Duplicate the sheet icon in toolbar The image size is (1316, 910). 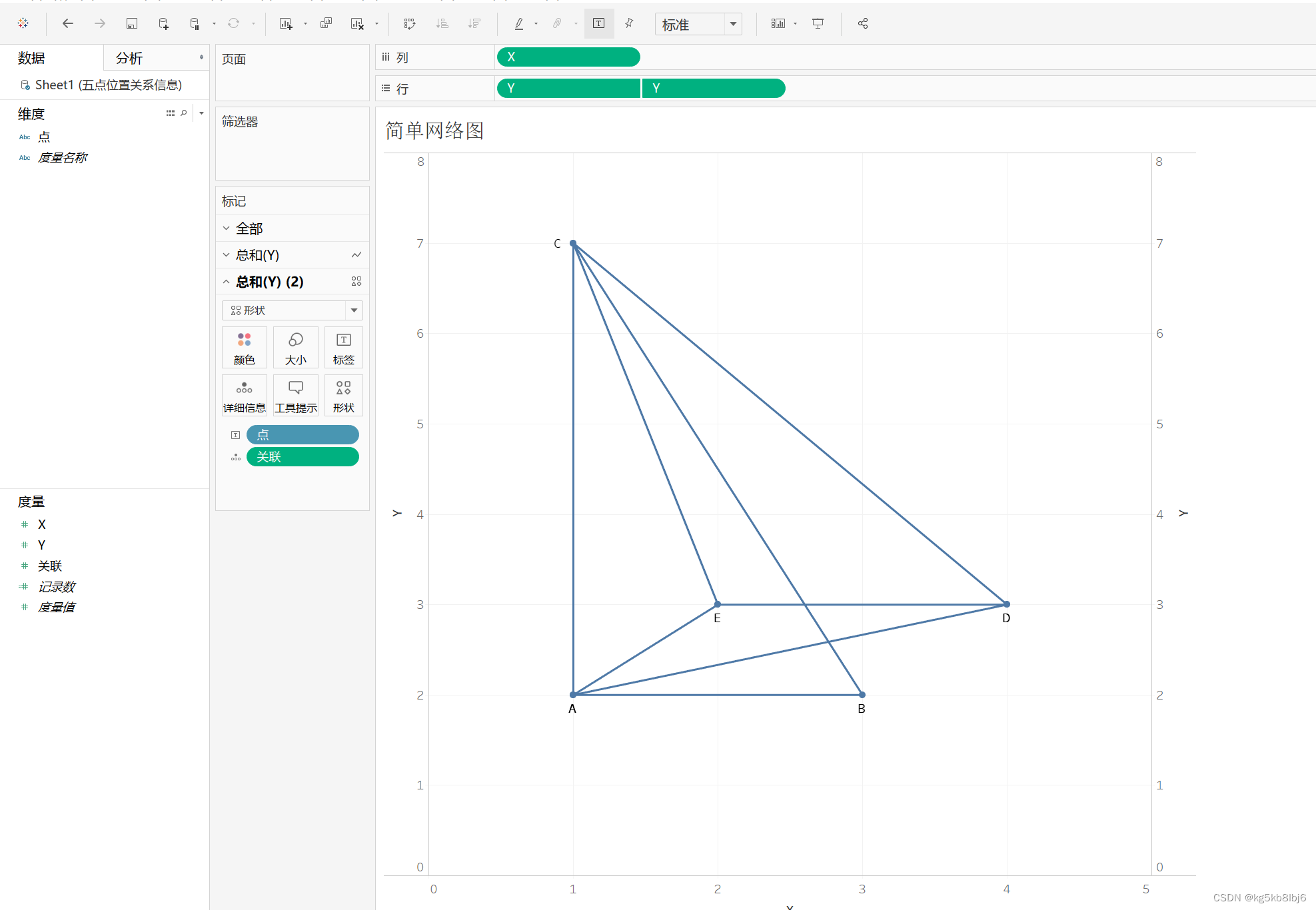click(x=326, y=23)
